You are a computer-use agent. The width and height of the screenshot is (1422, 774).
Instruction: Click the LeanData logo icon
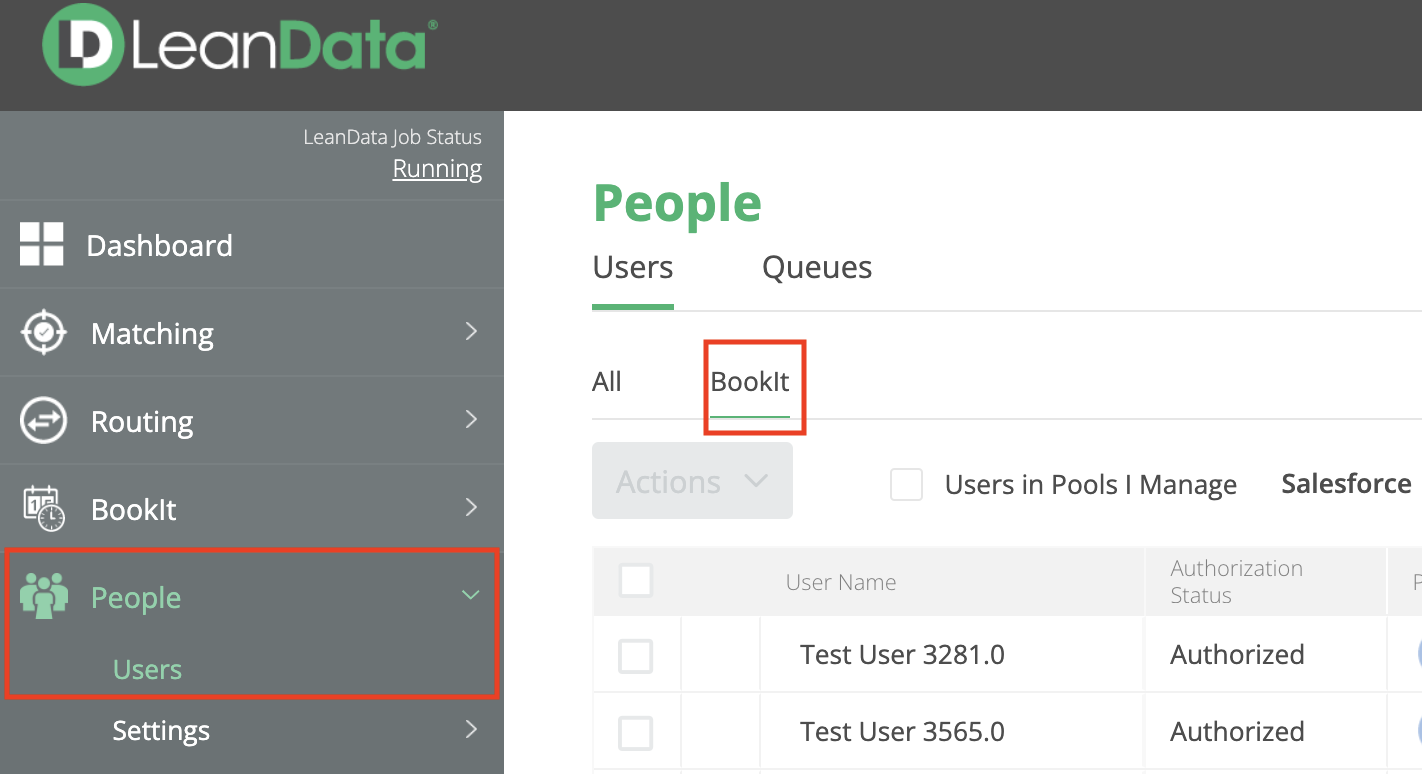point(83,45)
